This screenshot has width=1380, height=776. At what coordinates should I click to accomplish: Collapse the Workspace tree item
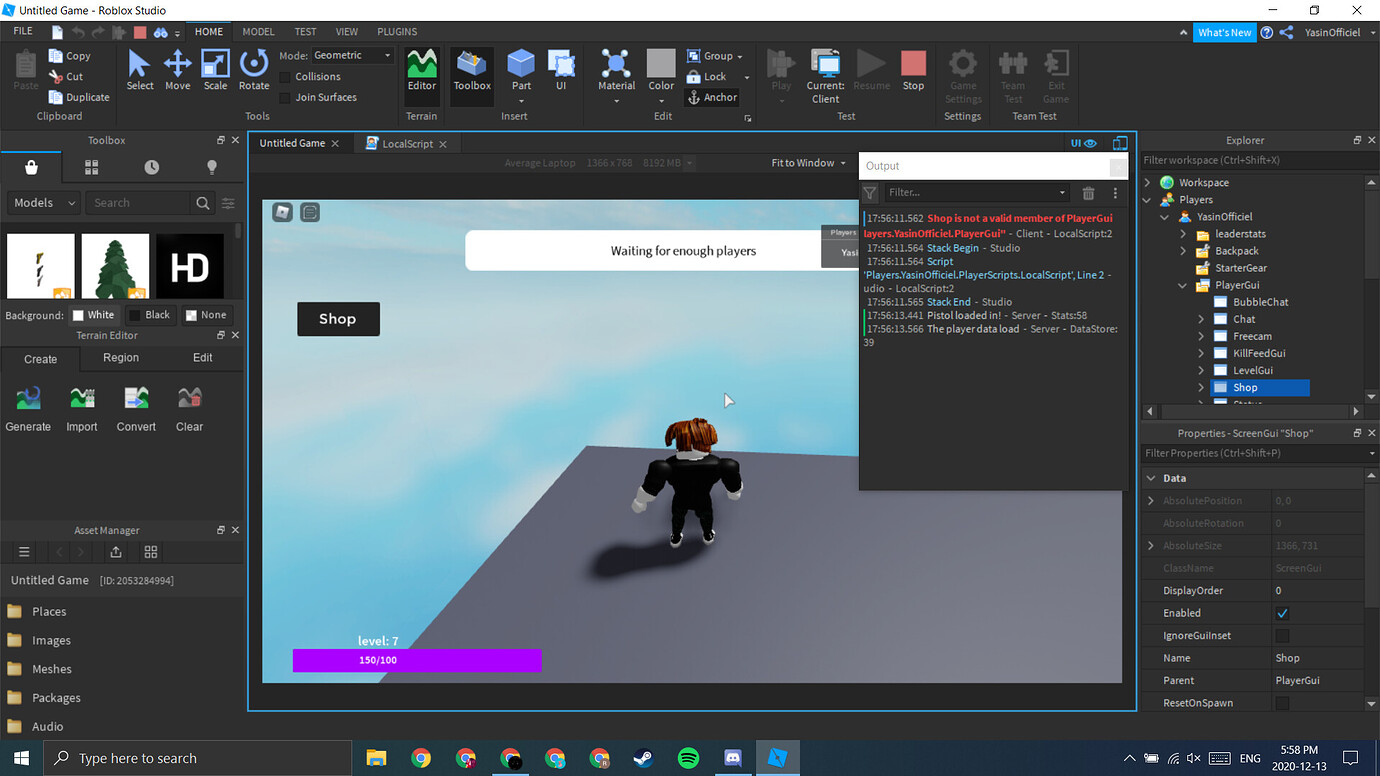(x=1147, y=182)
